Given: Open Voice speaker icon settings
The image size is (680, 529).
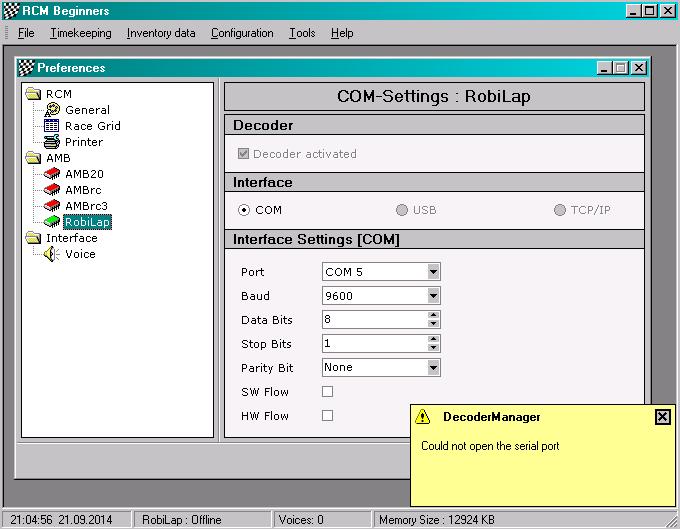Looking at the screenshot, I should pyautogui.click(x=52, y=254).
